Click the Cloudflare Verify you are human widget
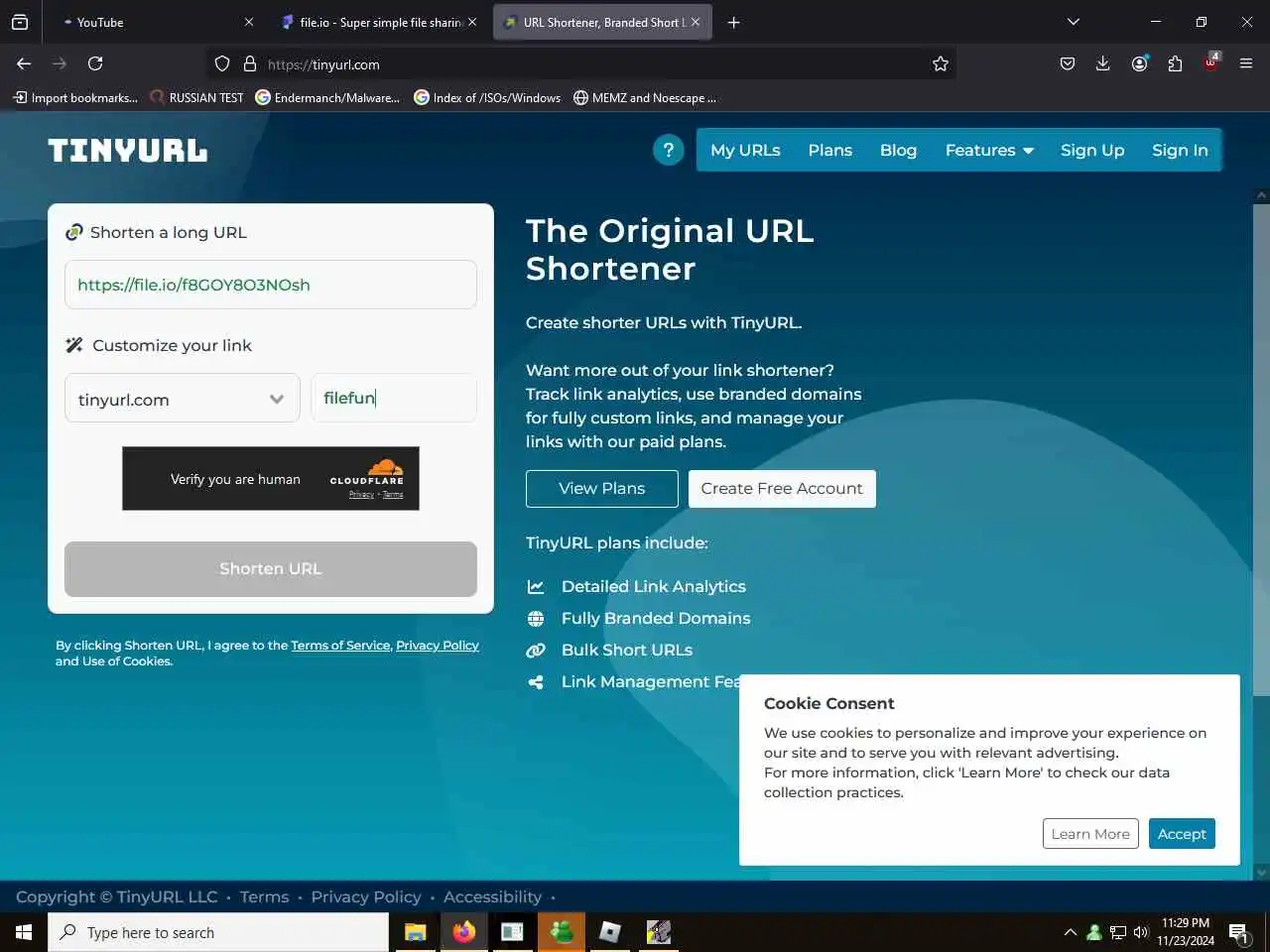Viewport: 1270px width, 952px height. 271,479
